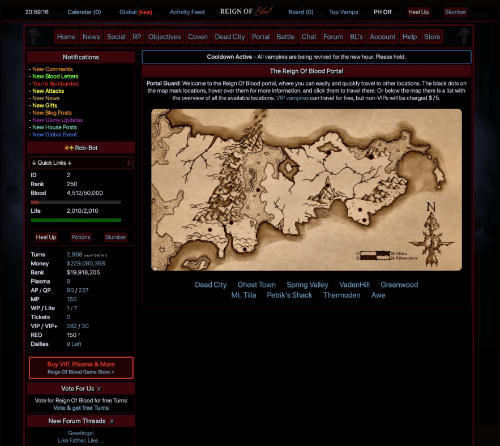Open New House Posts notification
This screenshot has width=500, height=446.
click(55, 127)
